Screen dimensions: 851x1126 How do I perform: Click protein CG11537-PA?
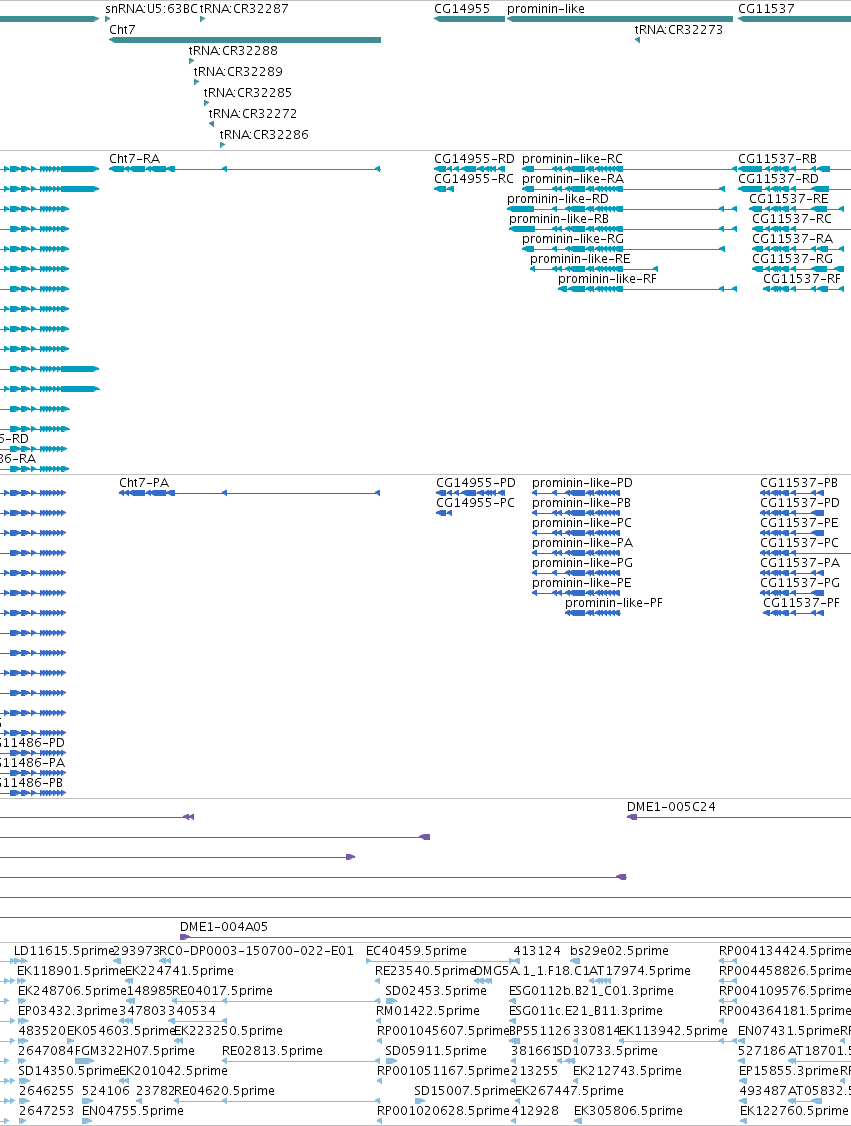point(800,564)
